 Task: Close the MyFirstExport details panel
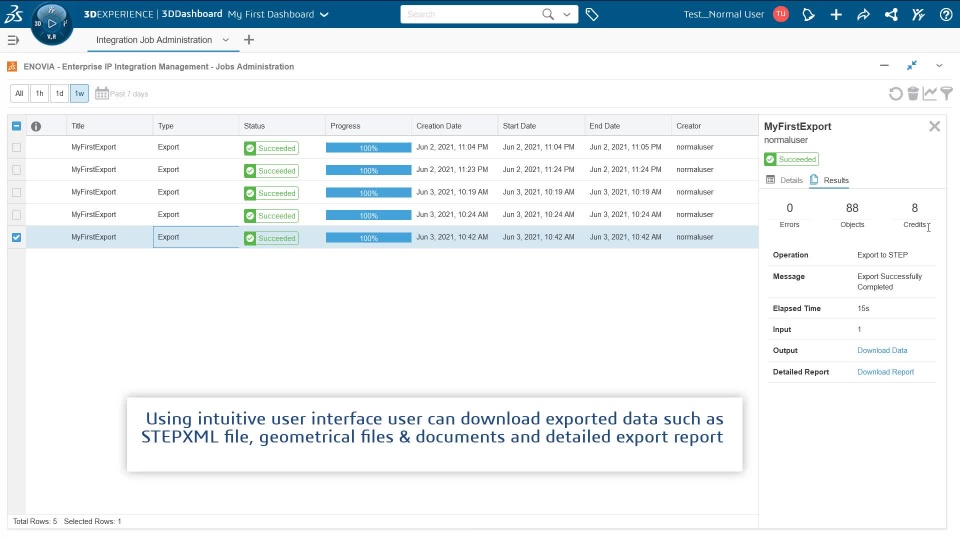point(934,126)
